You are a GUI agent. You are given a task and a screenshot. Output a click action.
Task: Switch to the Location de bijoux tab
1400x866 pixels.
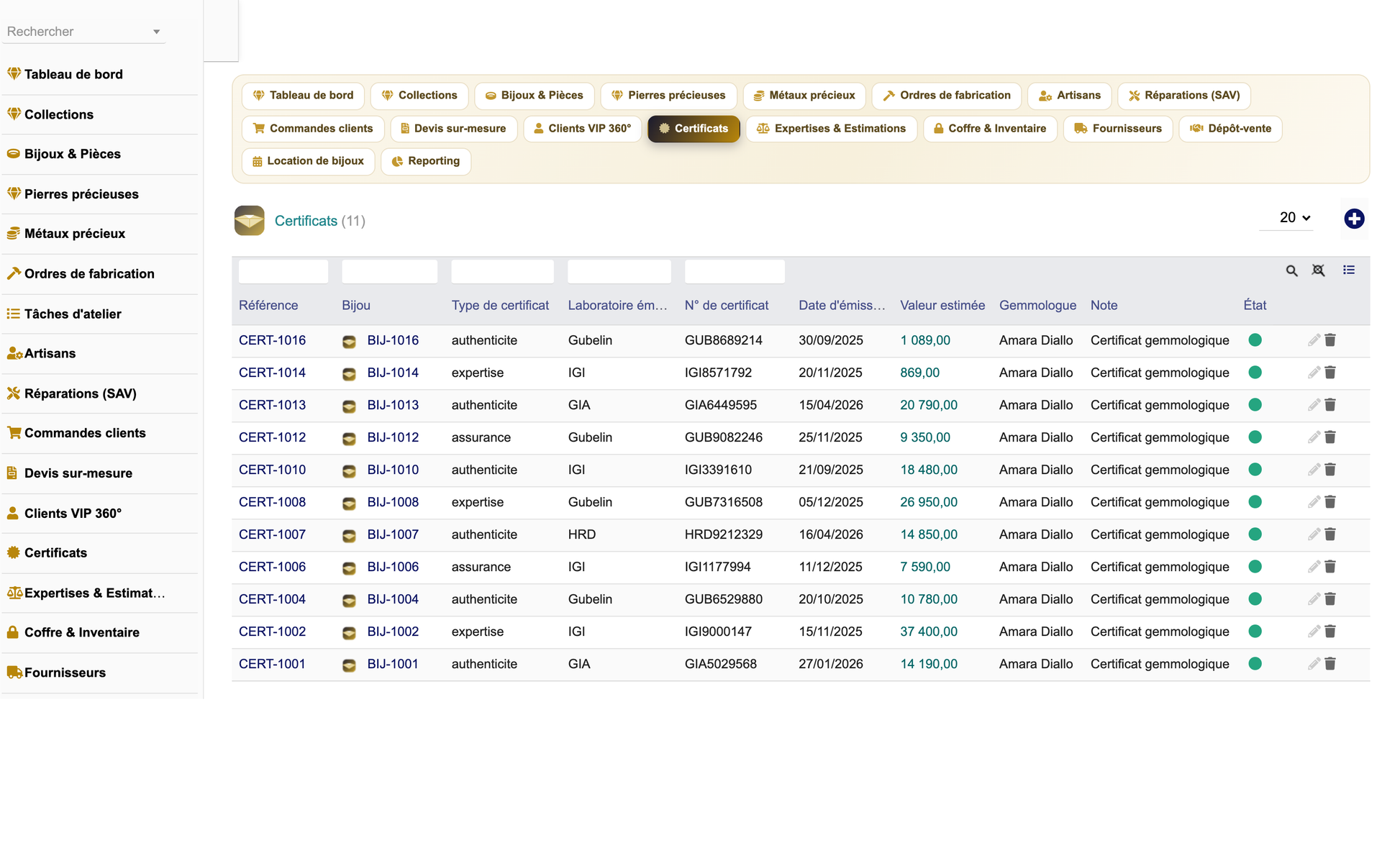coord(309,161)
